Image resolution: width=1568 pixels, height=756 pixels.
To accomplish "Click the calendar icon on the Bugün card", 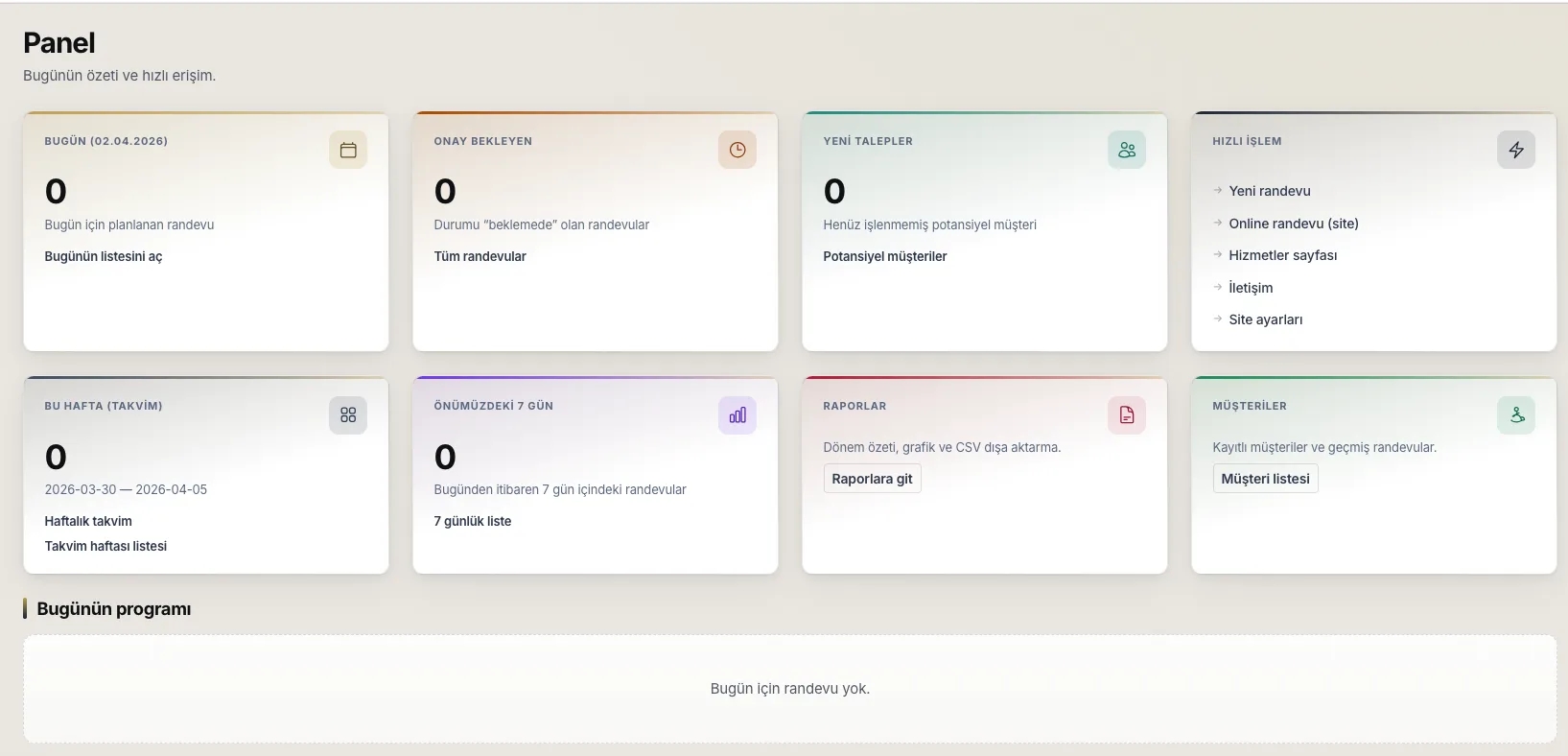I will (x=348, y=150).
